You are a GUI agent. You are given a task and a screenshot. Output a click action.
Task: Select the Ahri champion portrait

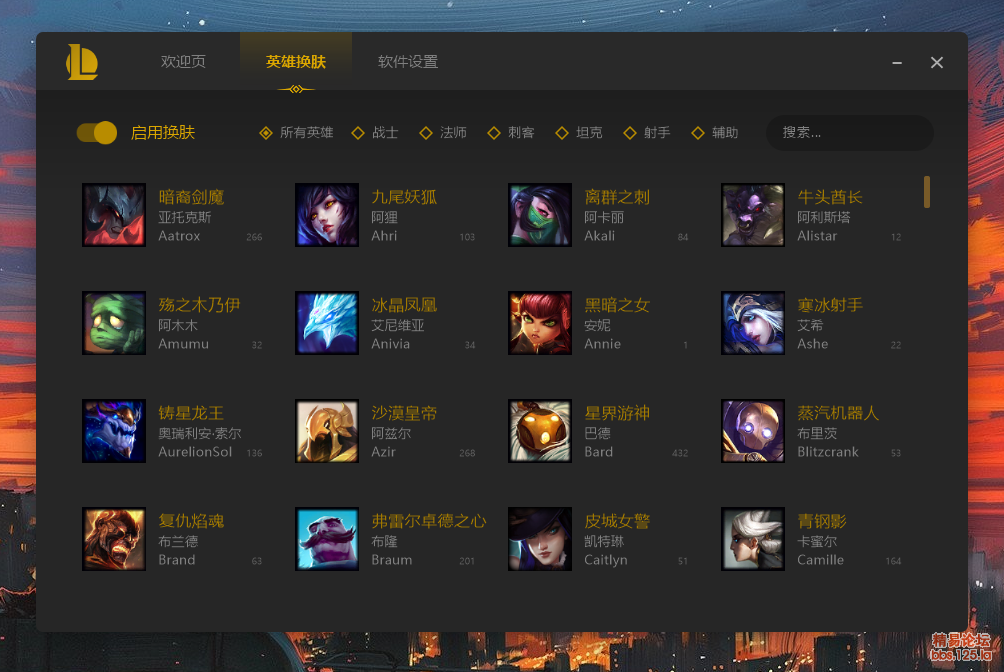click(x=327, y=215)
